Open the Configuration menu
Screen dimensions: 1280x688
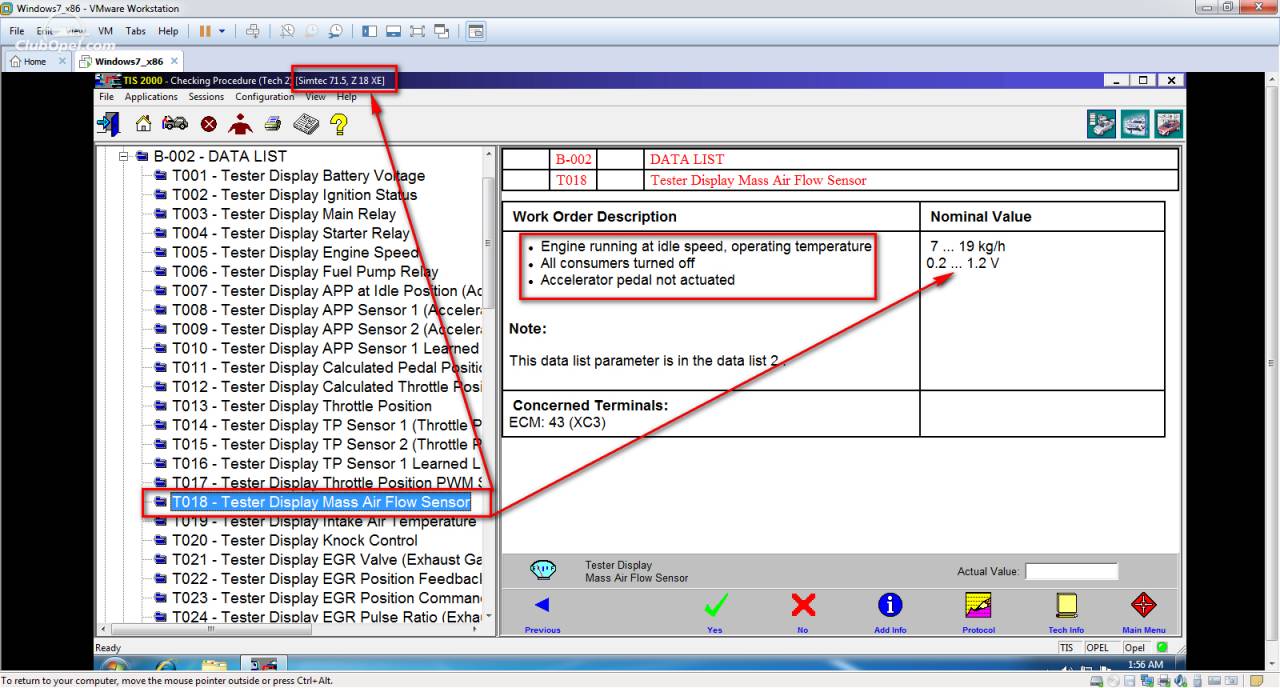pos(265,97)
